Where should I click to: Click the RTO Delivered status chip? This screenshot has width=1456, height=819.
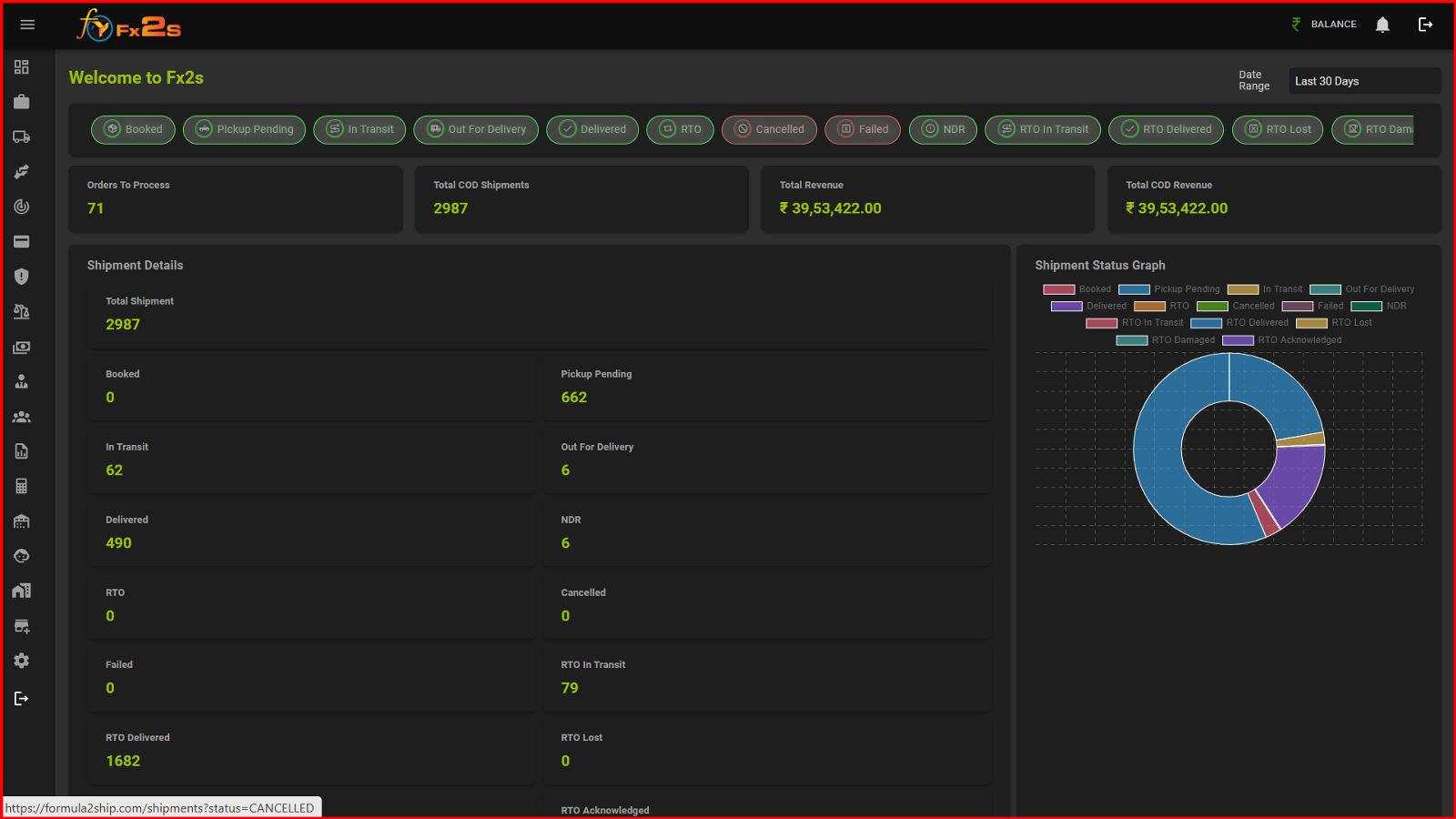coord(1166,129)
